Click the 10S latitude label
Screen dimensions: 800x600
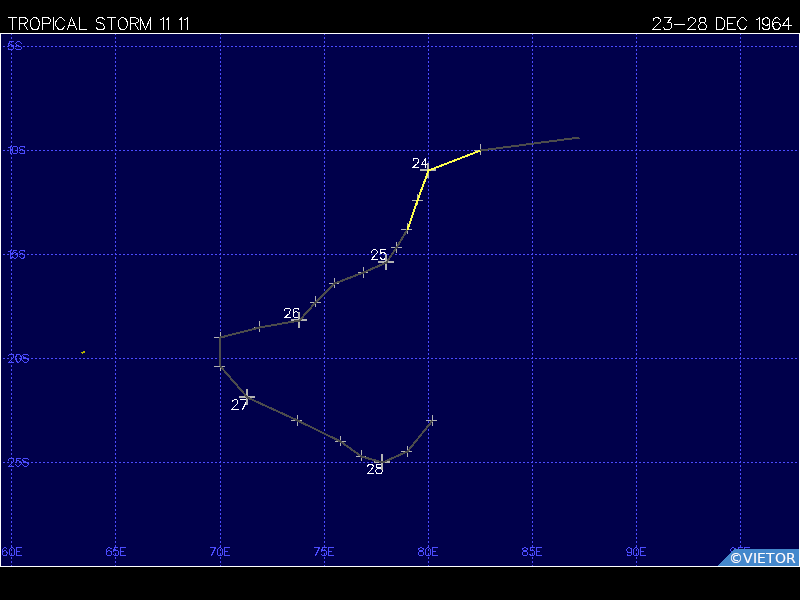click(16, 151)
